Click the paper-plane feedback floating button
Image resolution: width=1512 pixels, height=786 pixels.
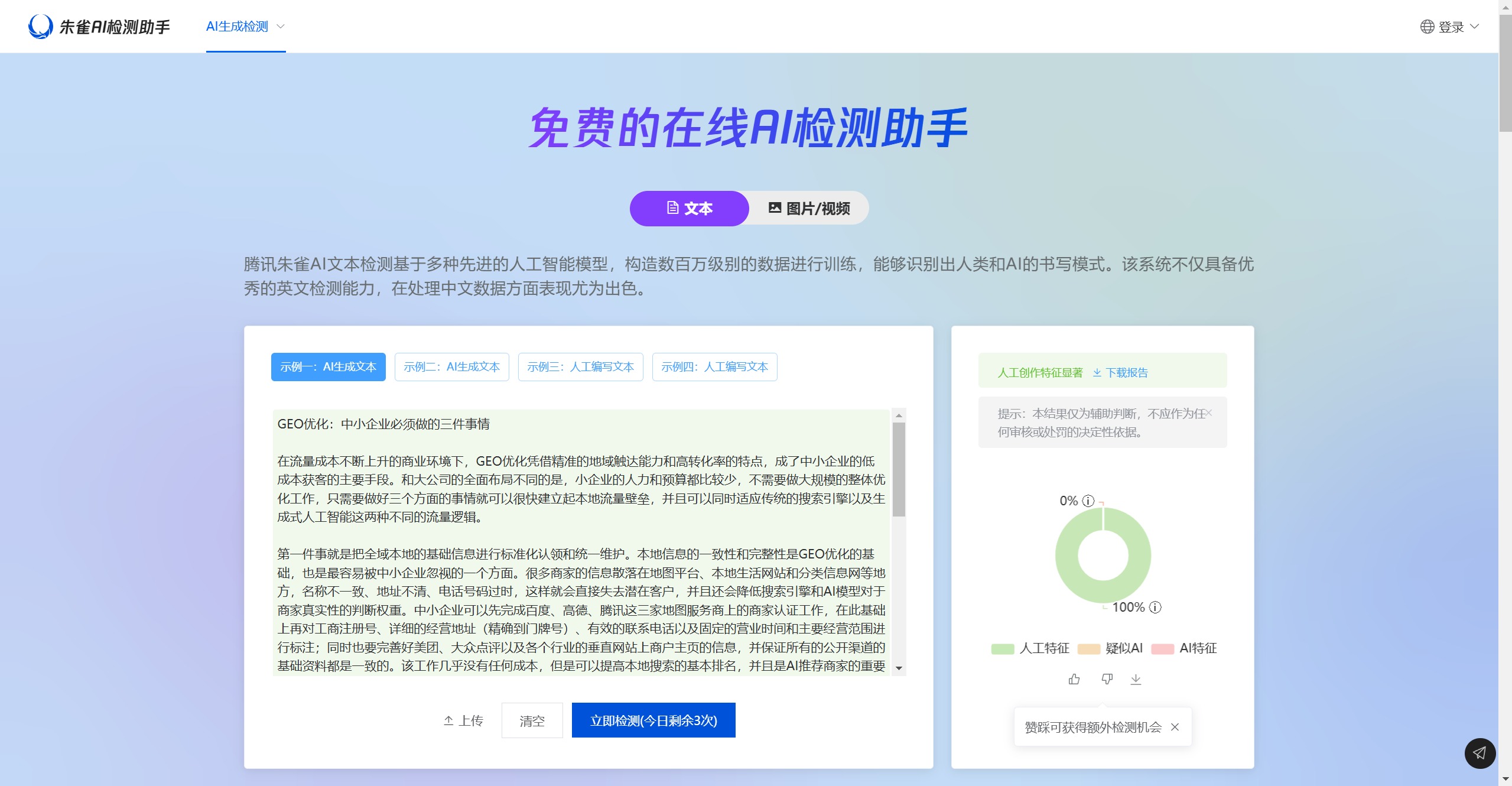[x=1480, y=753]
